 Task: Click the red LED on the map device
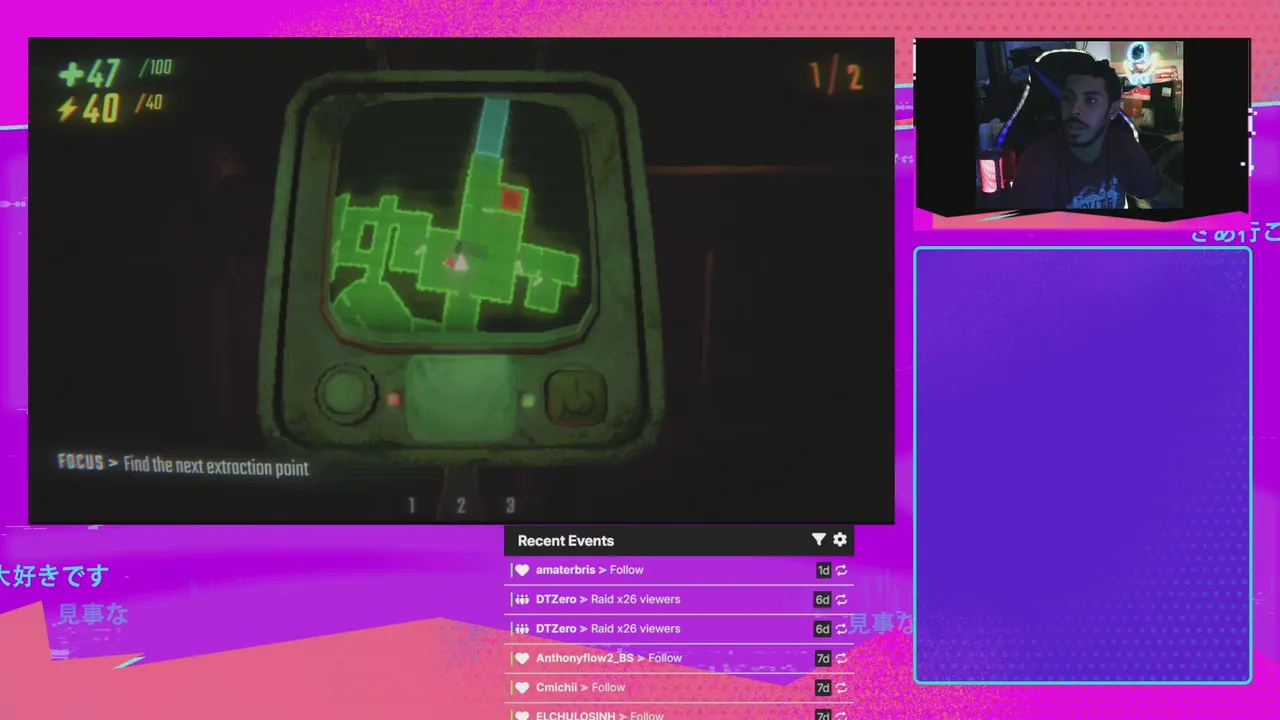(x=394, y=400)
